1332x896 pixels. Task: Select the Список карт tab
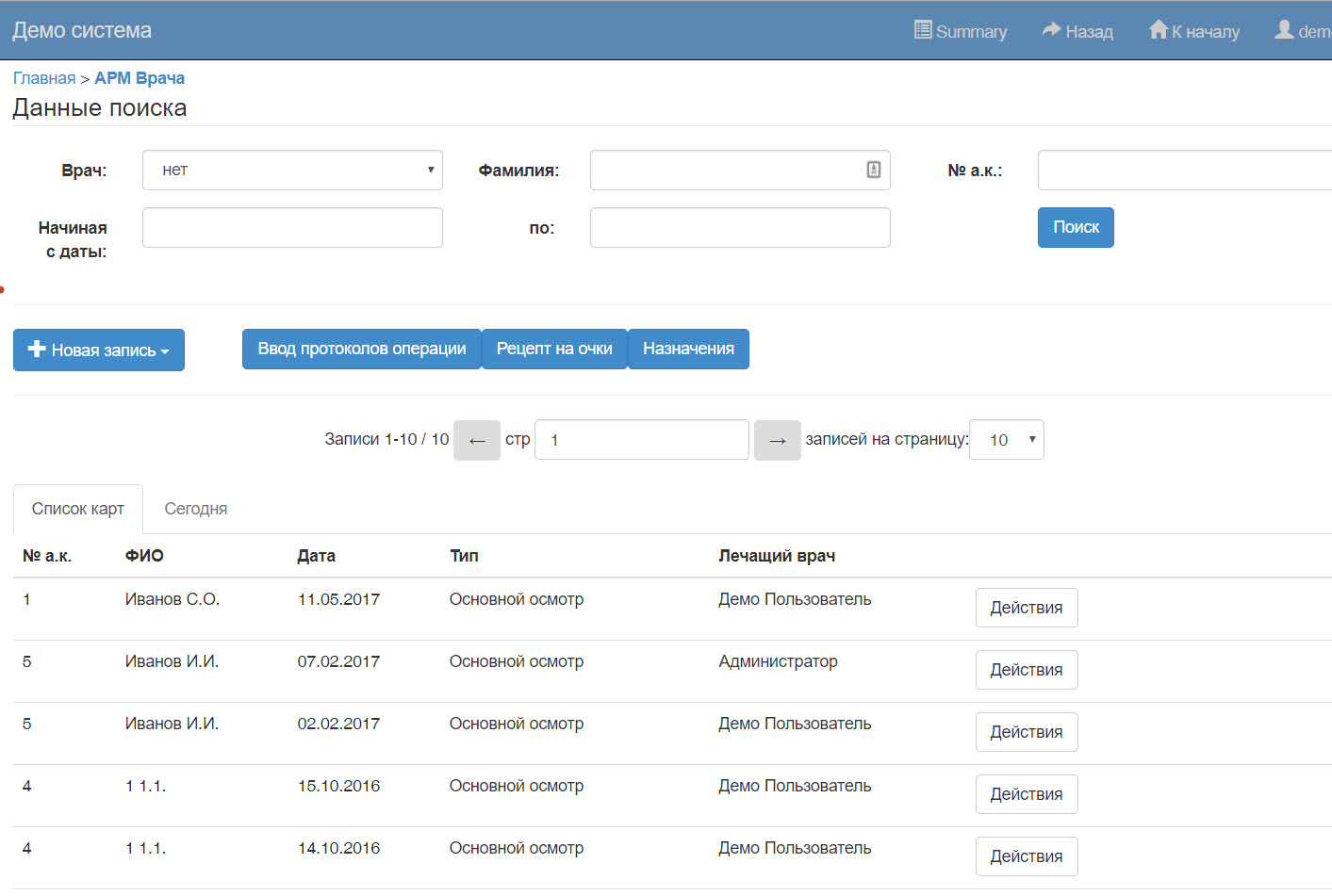[78, 509]
